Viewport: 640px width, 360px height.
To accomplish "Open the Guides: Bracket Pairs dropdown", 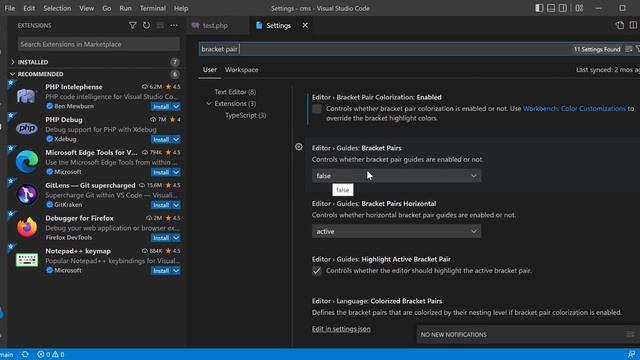I will pyautogui.click(x=396, y=176).
